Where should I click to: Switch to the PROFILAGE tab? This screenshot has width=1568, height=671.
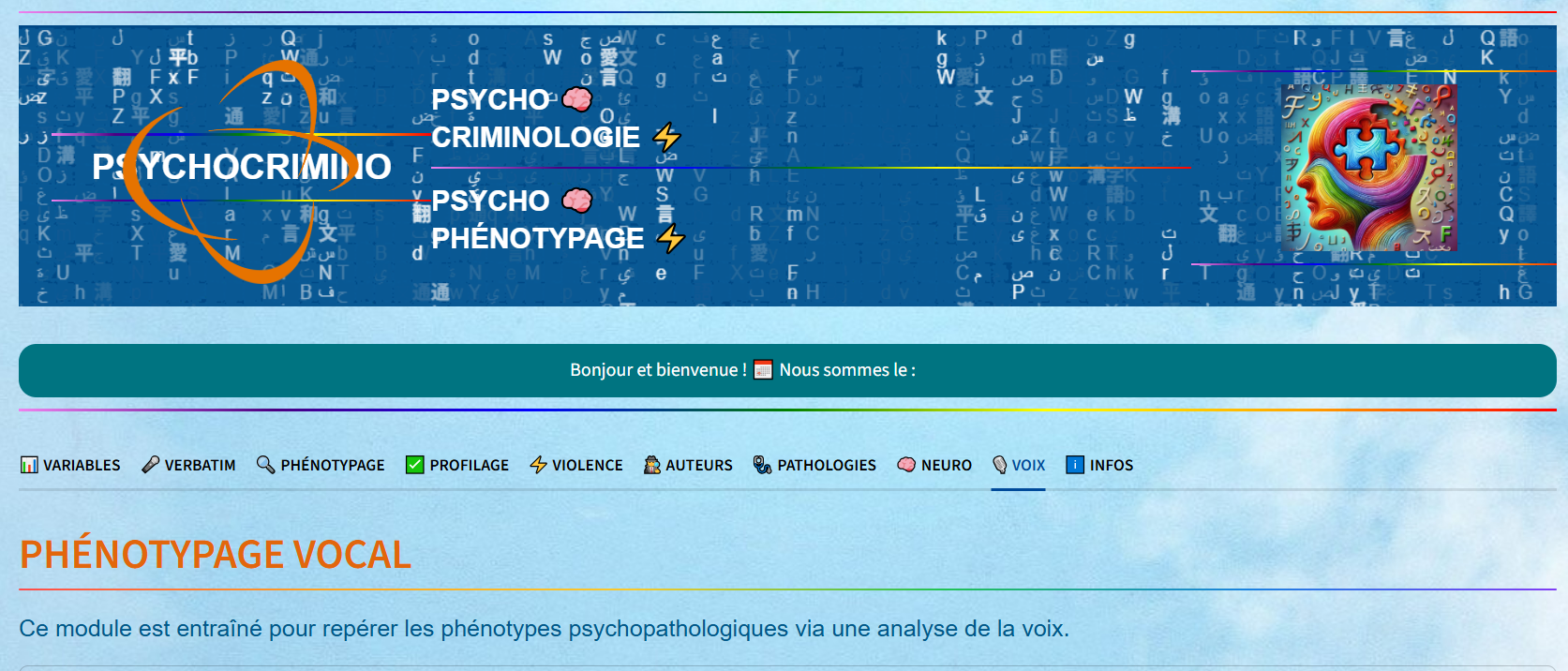469,465
